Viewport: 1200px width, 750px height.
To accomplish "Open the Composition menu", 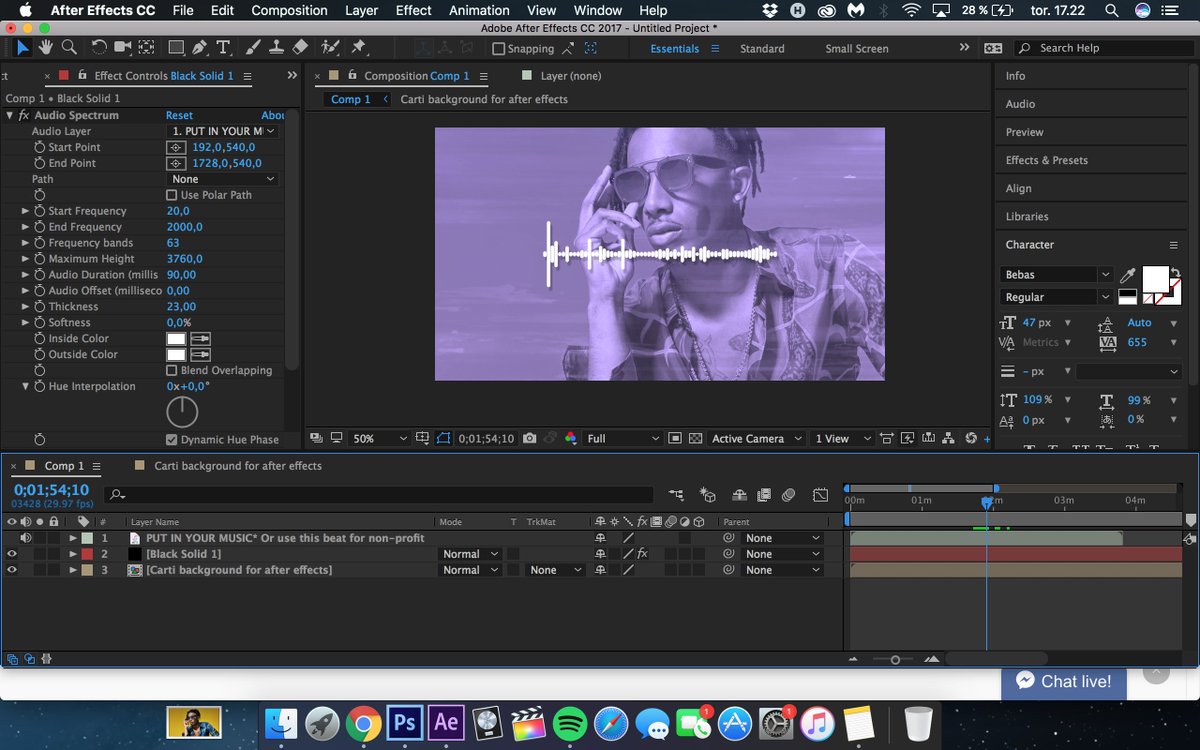I will 289,10.
